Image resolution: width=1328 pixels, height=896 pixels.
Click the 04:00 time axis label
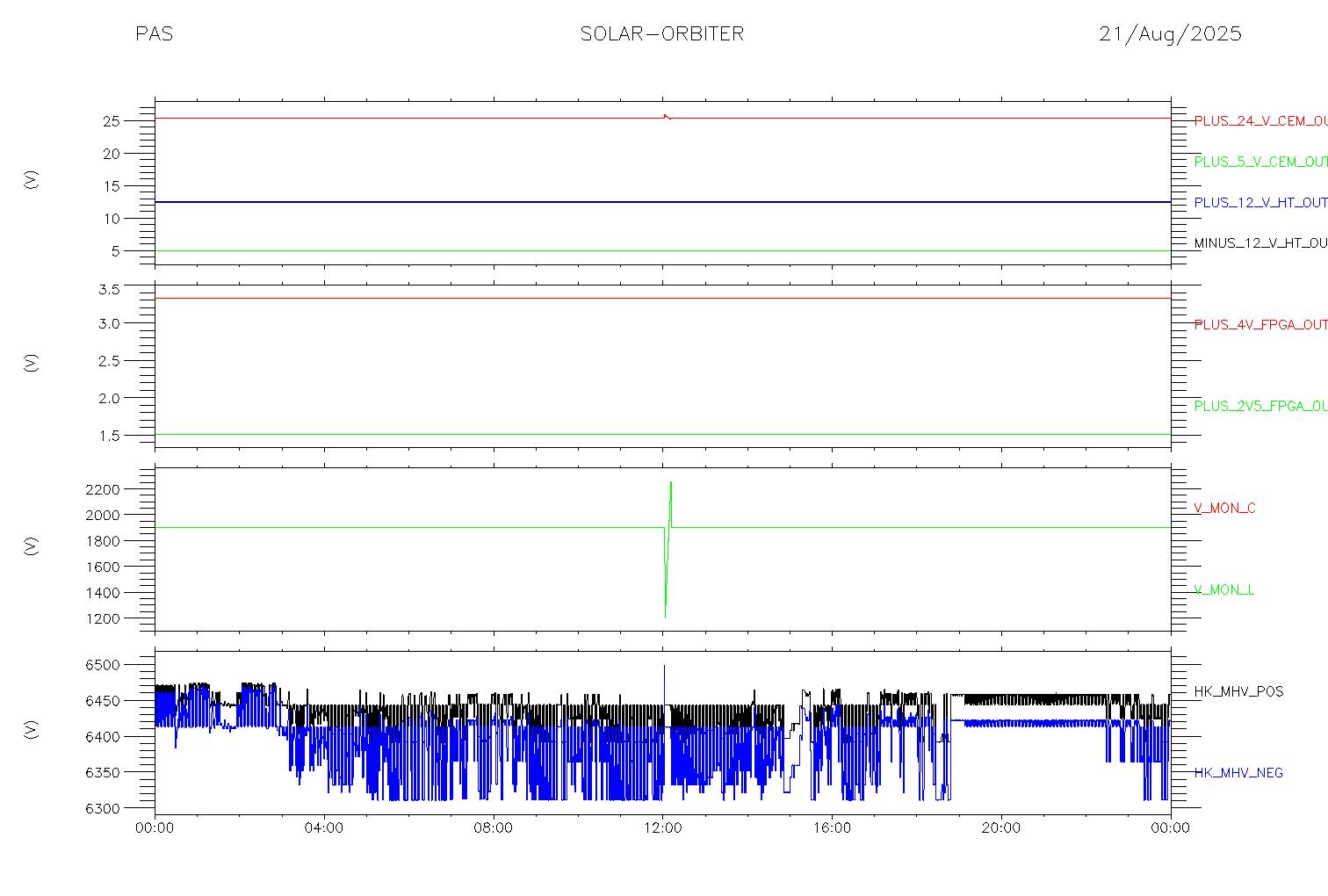(x=324, y=828)
